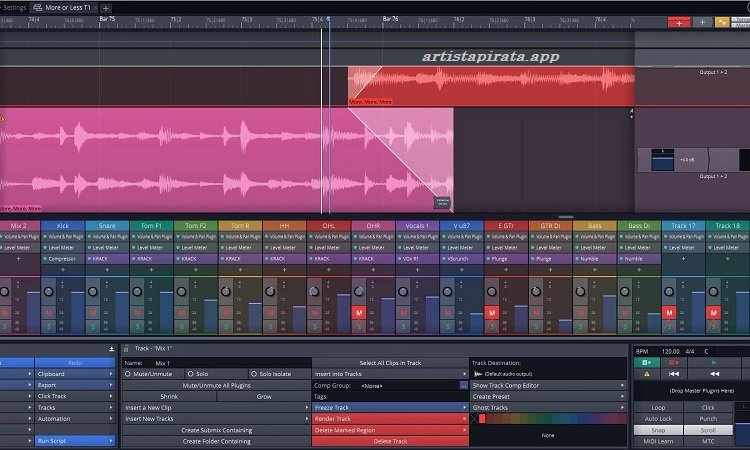Toggle the Solo Isolate radio for Mix 1
Screen dimensions: 750x450
[x=254, y=374]
